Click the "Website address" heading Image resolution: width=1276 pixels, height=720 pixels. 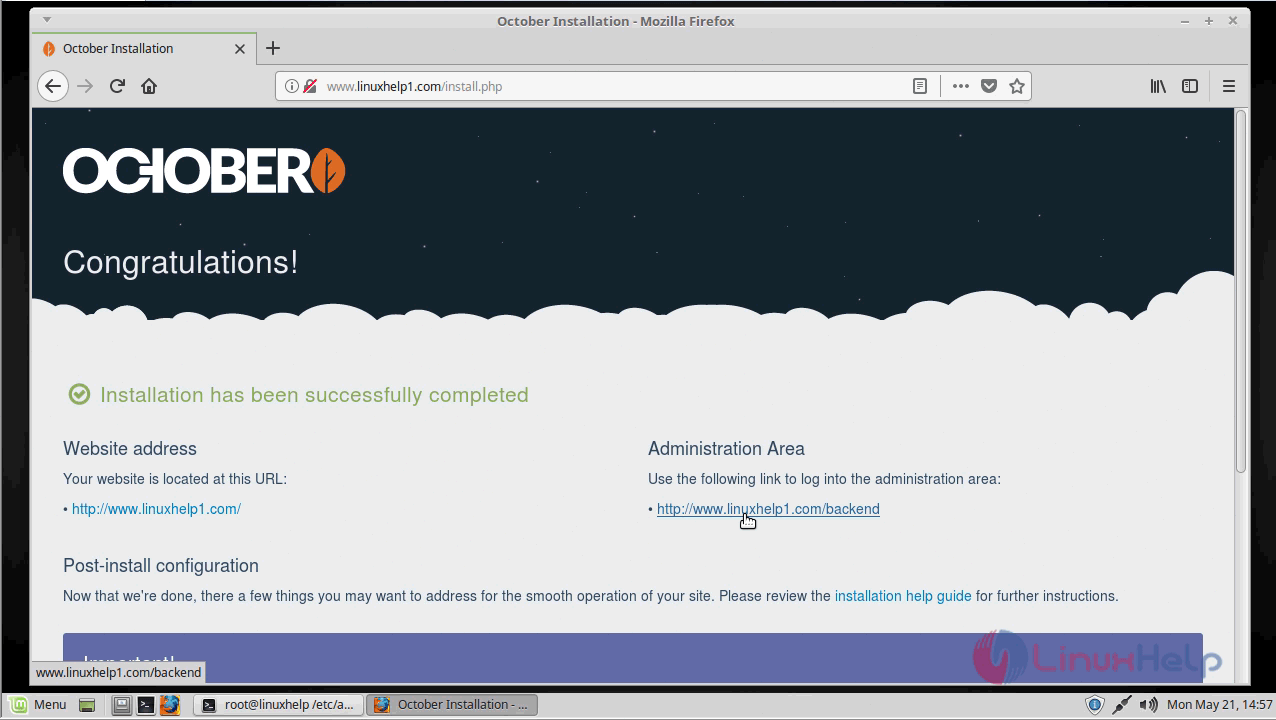pyautogui.click(x=130, y=449)
